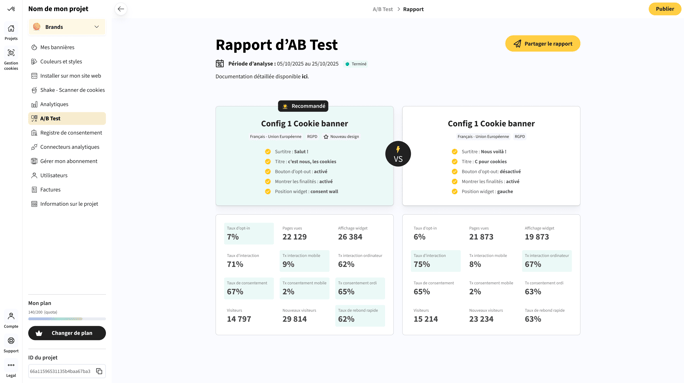Viewport: 684px width, 383px height.
Task: Click the Nouveau design tag
Action: tap(341, 137)
